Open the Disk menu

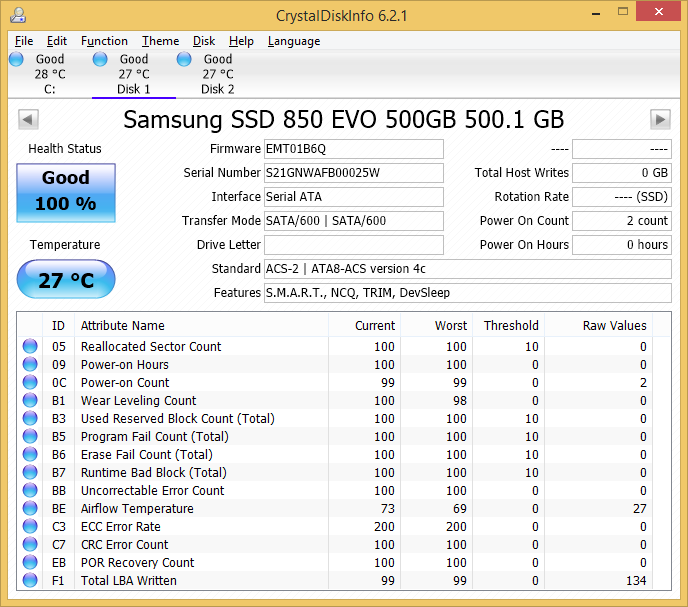point(204,41)
